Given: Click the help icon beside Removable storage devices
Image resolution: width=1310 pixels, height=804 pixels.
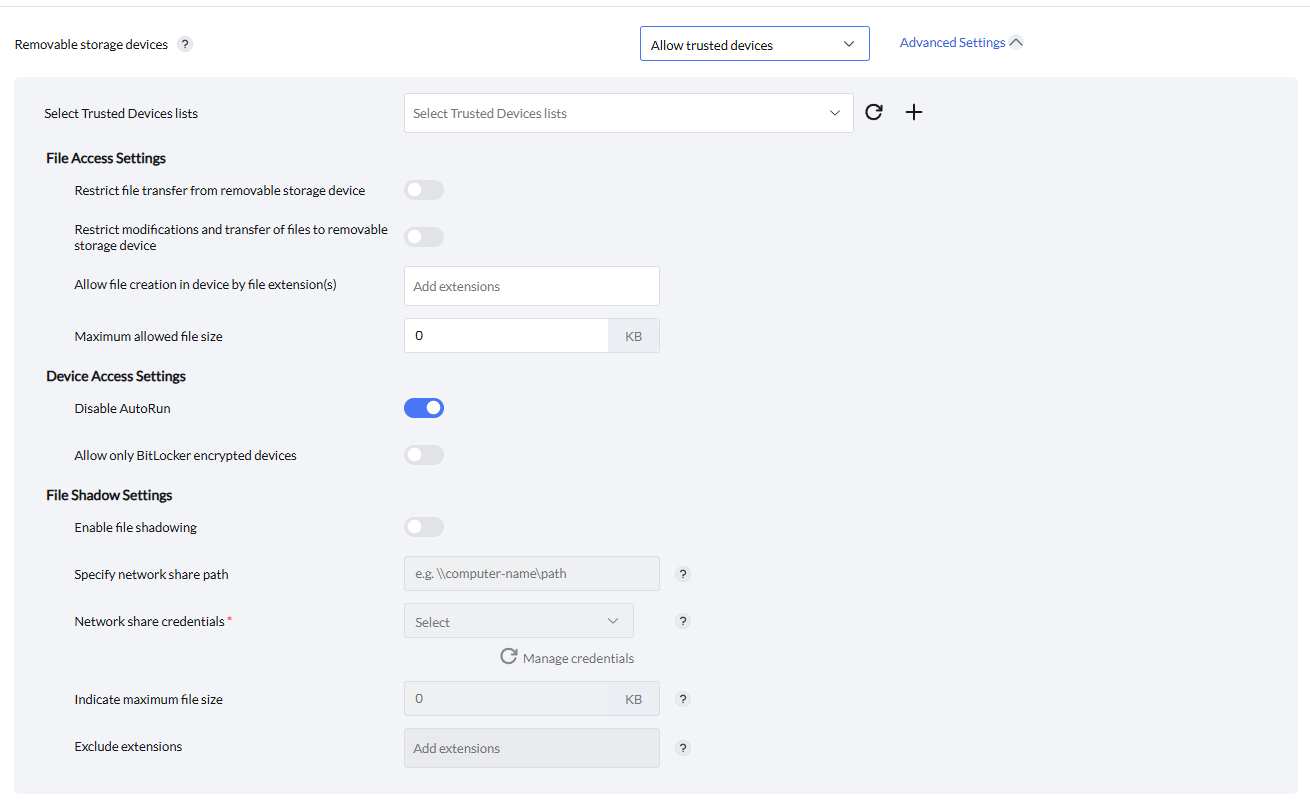Looking at the screenshot, I should (185, 44).
